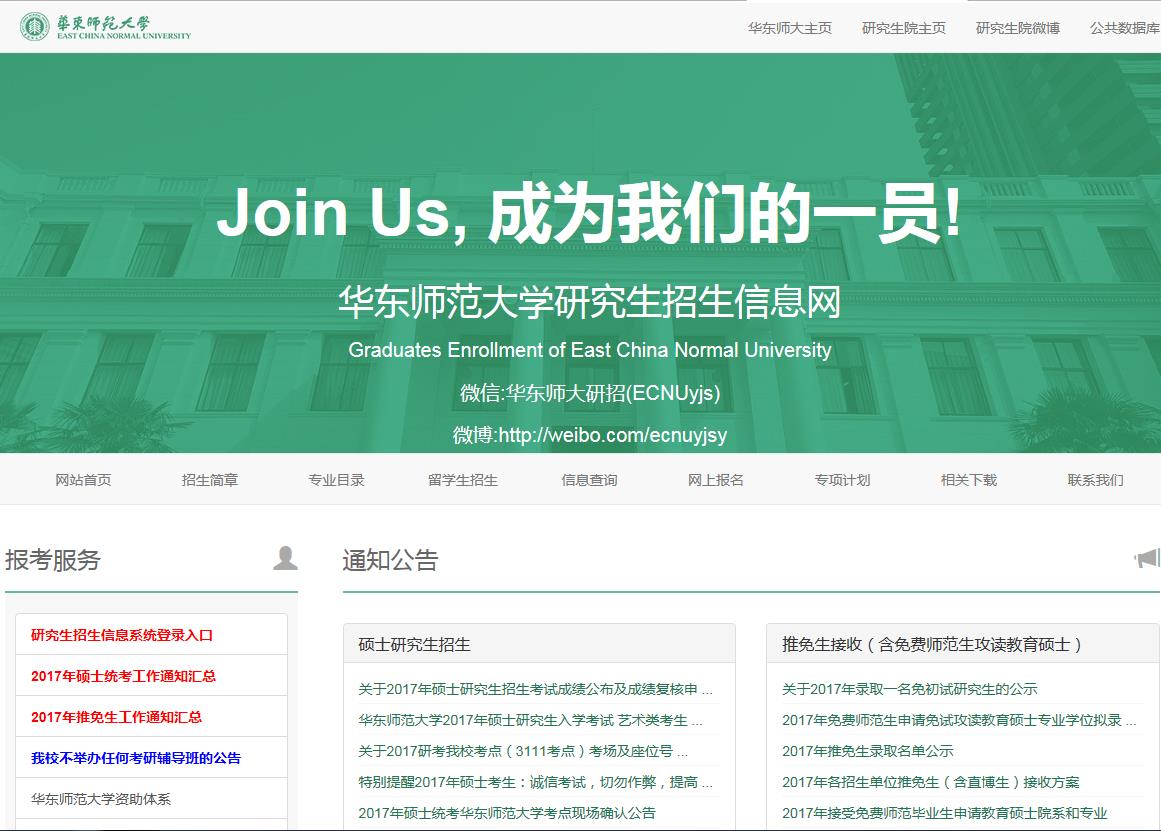
Task: Open the 留学生招生 menu item
Action: 463,480
